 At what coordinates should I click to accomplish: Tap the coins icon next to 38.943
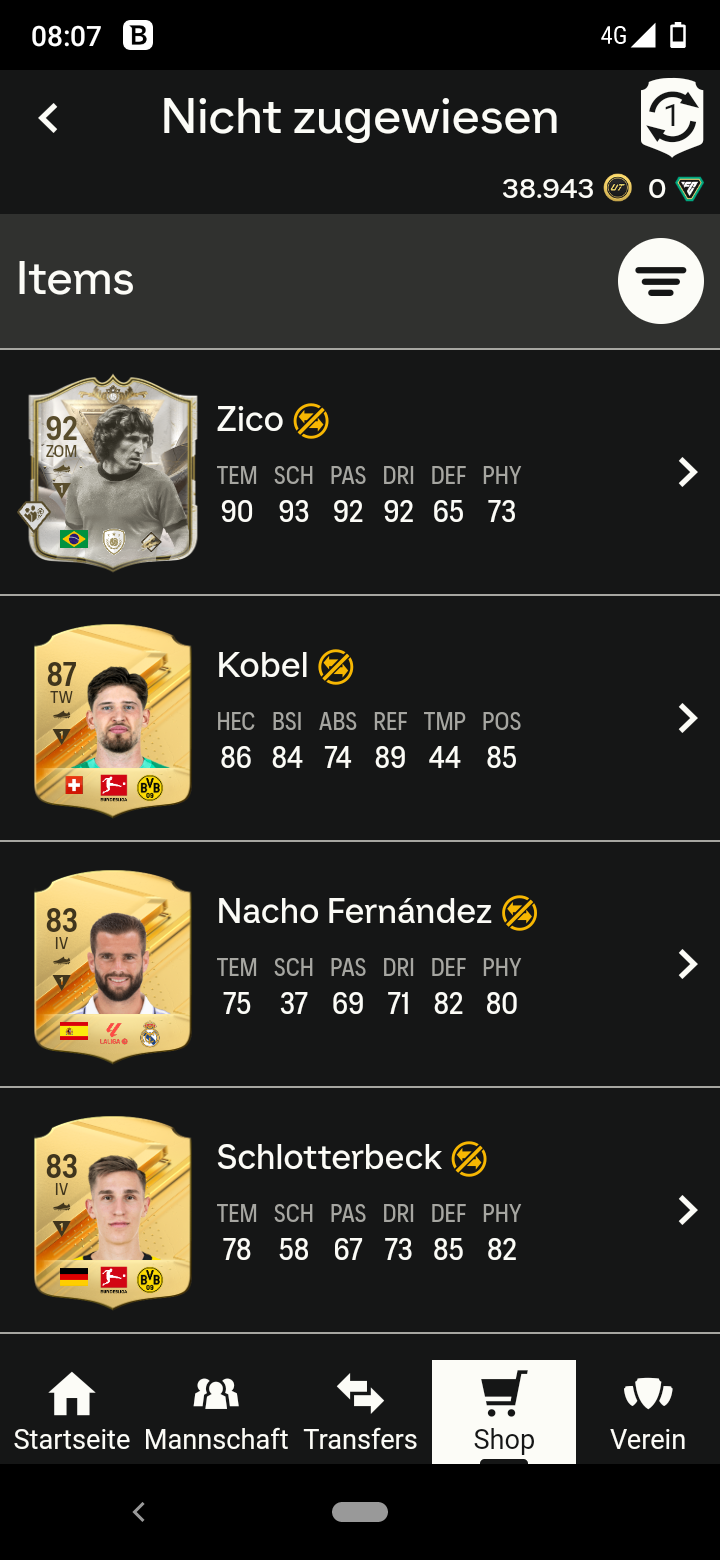click(x=618, y=188)
